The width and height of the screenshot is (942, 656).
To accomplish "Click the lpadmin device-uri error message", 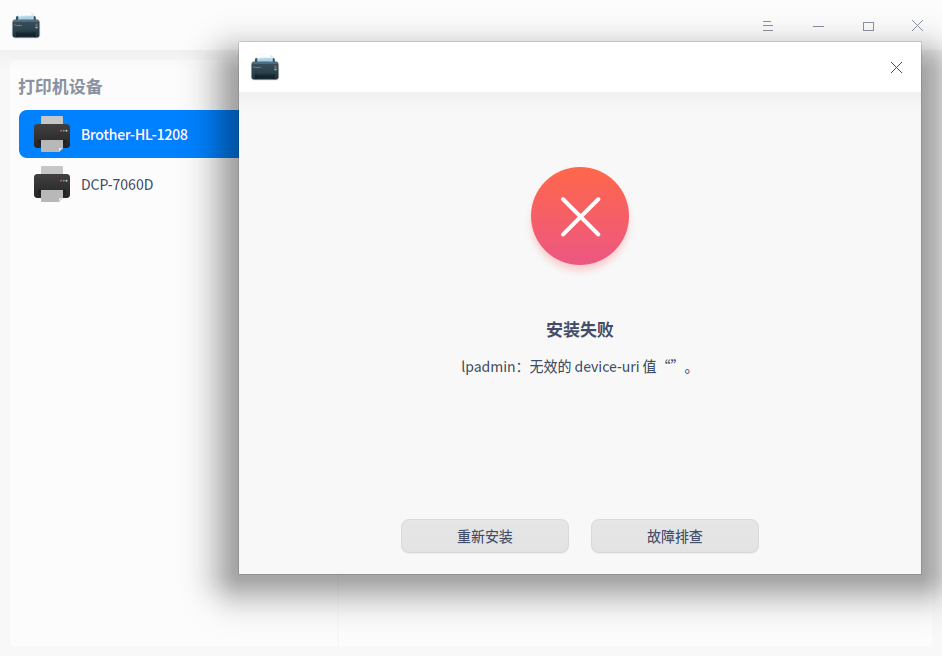I will click(577, 366).
